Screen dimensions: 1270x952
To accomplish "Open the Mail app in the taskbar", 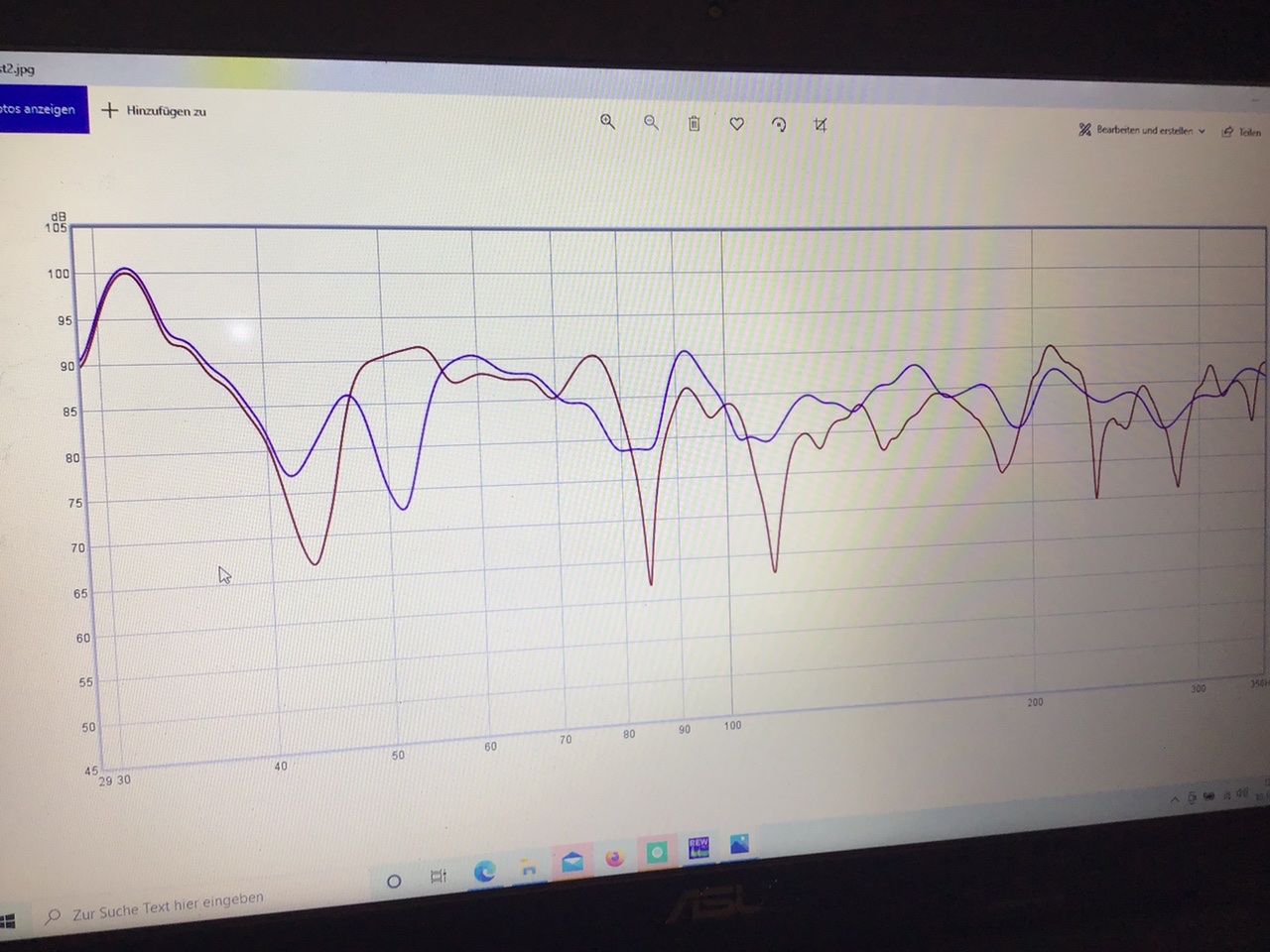I will [572, 862].
